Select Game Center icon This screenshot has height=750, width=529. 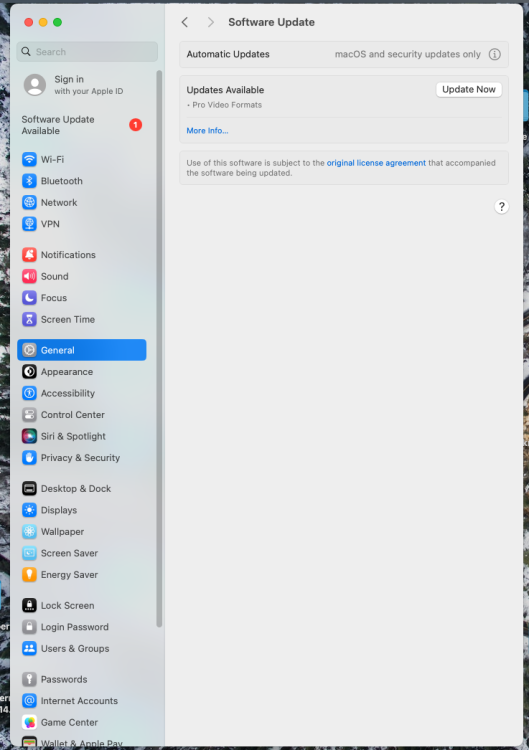(29, 722)
